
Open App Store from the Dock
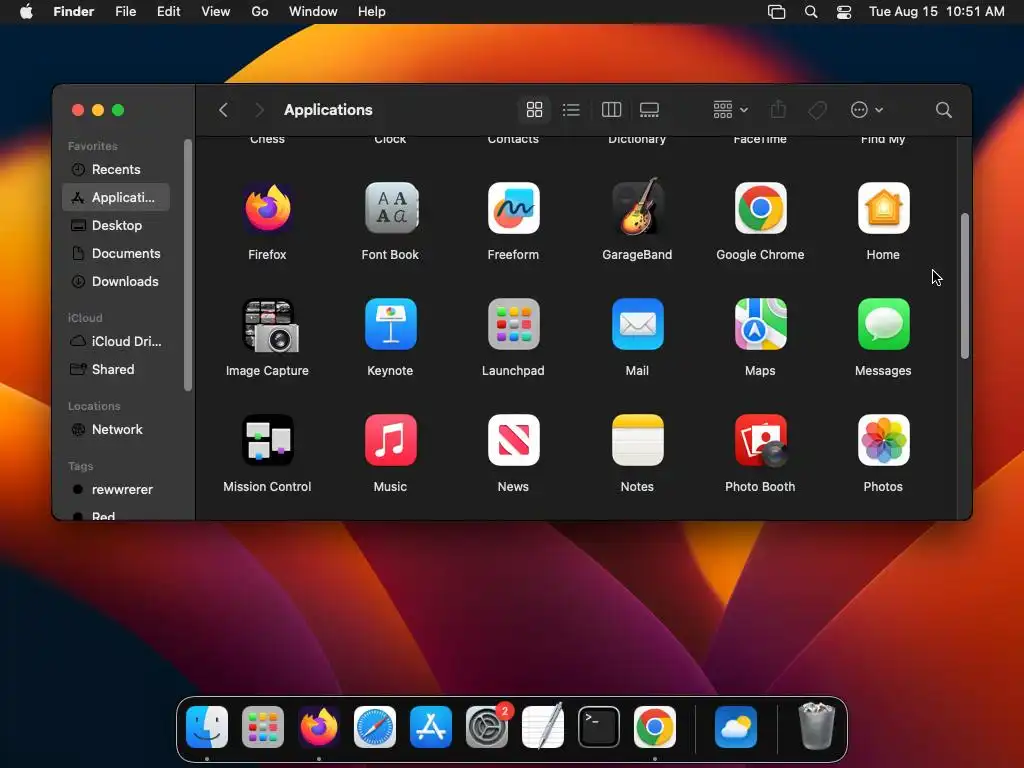click(431, 727)
